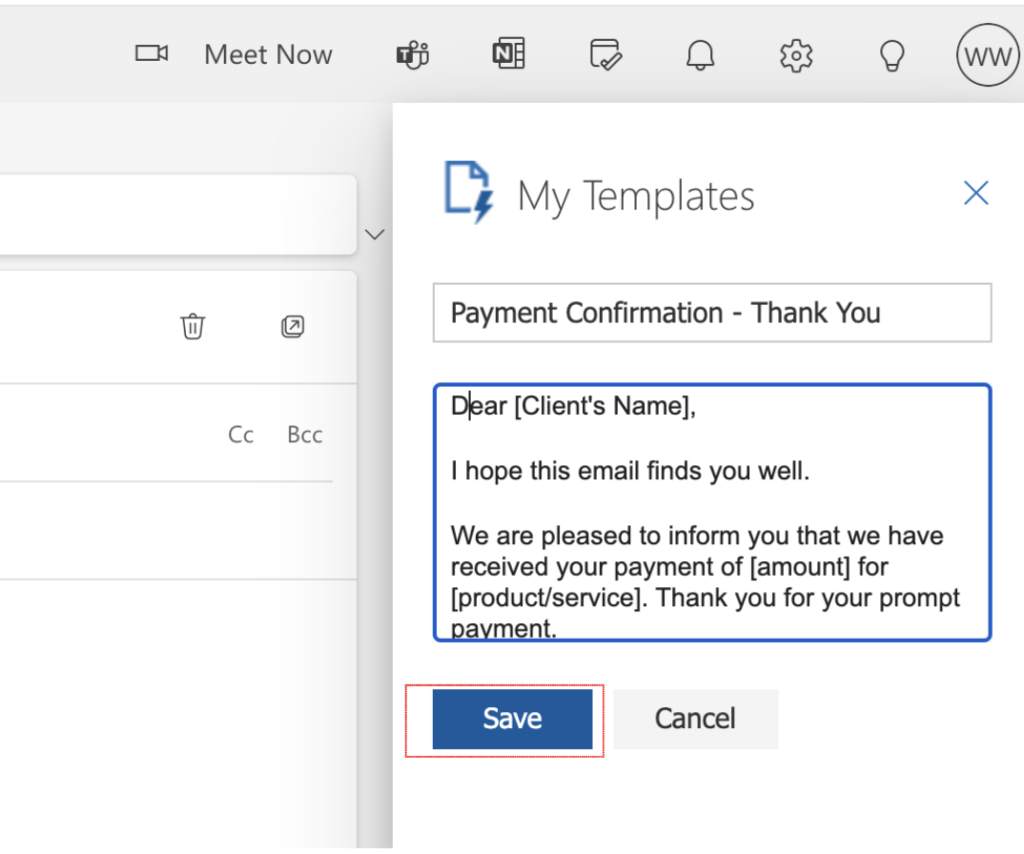Save the Payment Confirmation template
Image resolution: width=1024 pixels, height=854 pixels.
[x=513, y=718]
